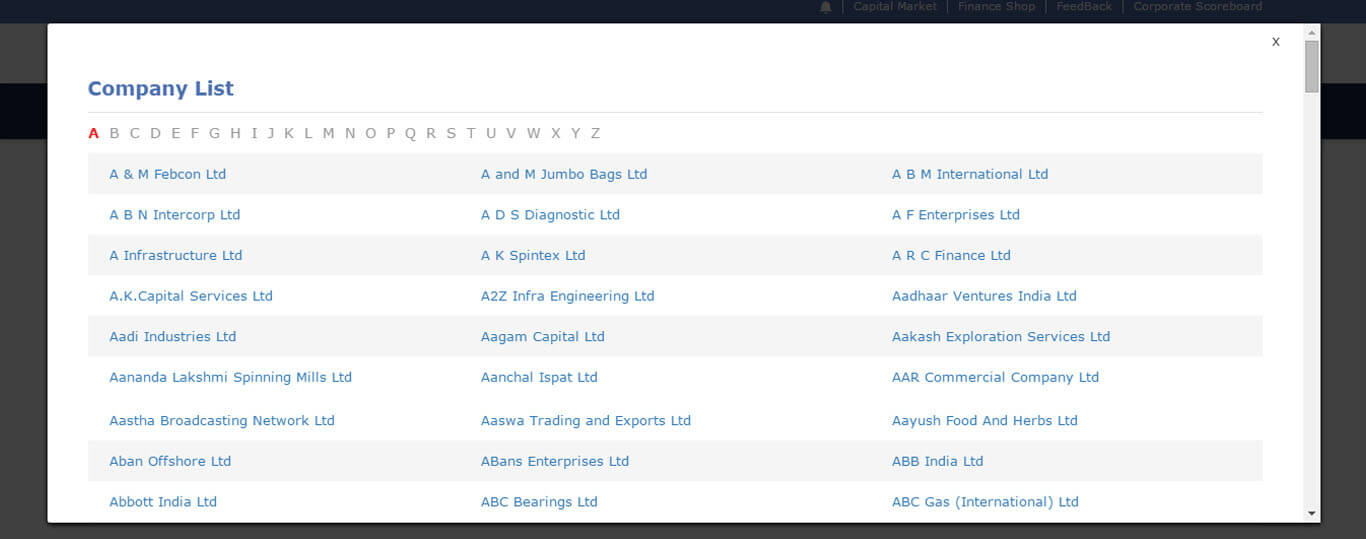Open Corporate Scoreboard link in top bar
The width and height of the screenshot is (1366, 539).
tap(1197, 6)
